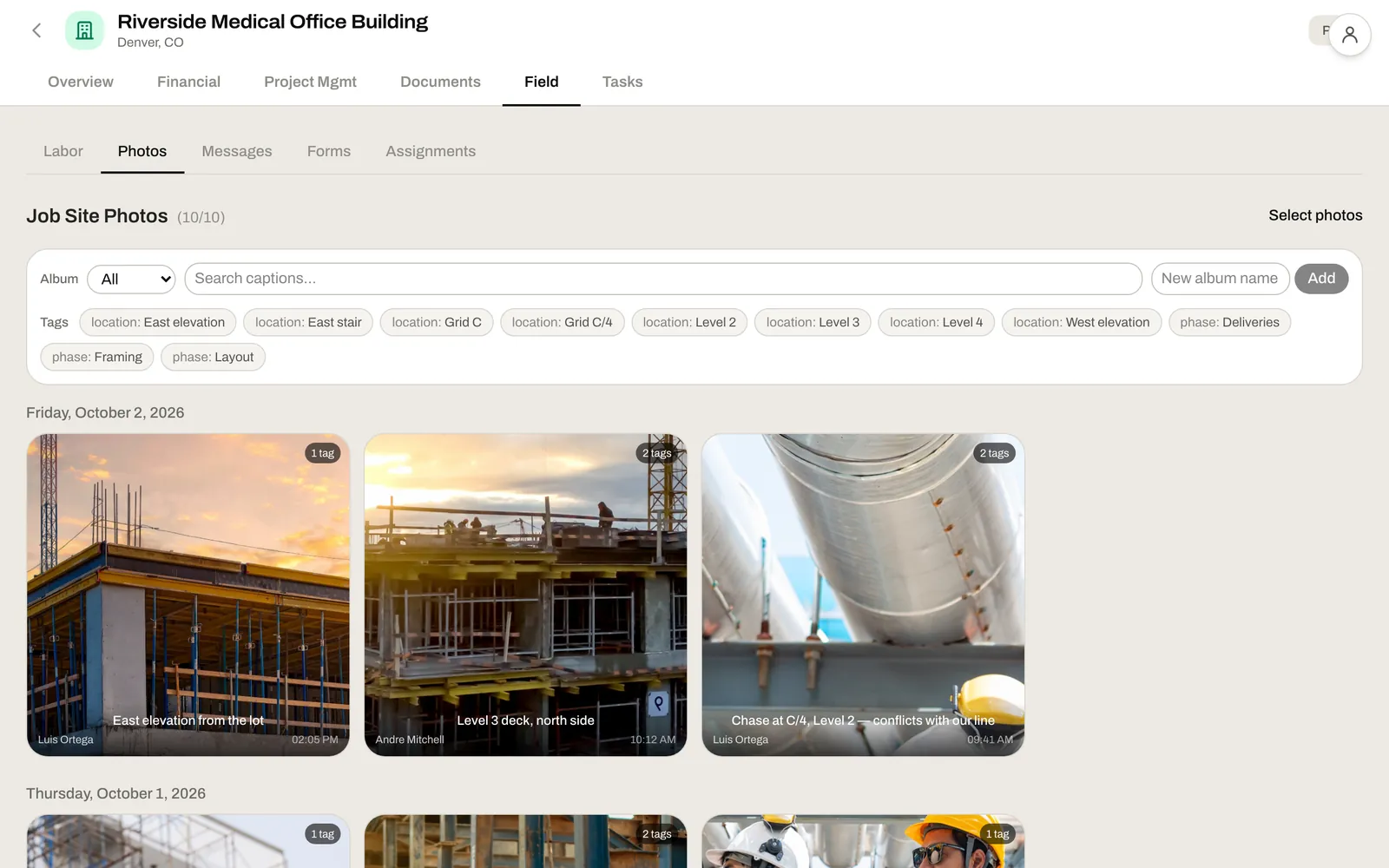Click the Select photos link
Viewport: 1389px width, 868px height.
1315,215
